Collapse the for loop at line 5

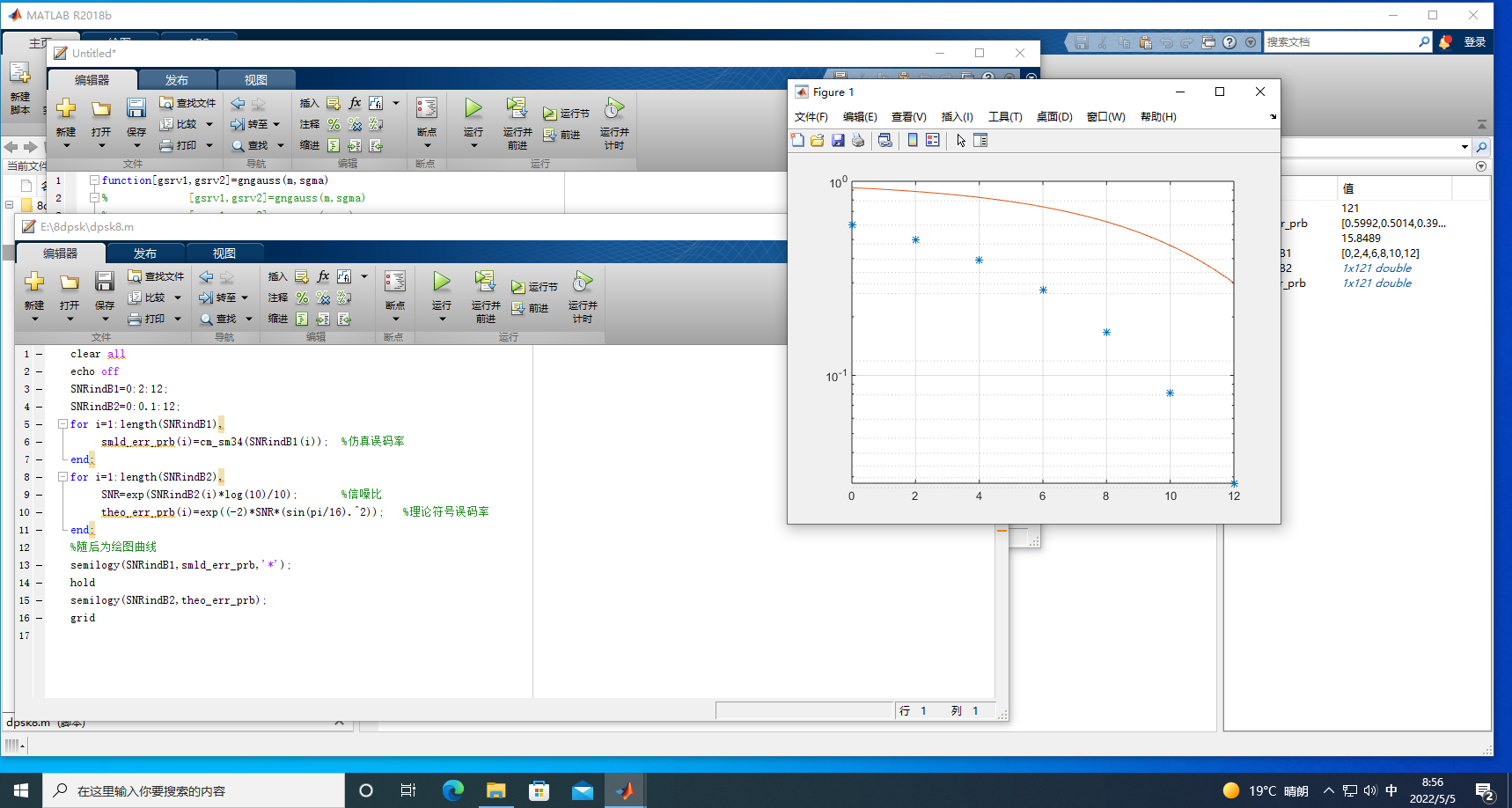62,424
